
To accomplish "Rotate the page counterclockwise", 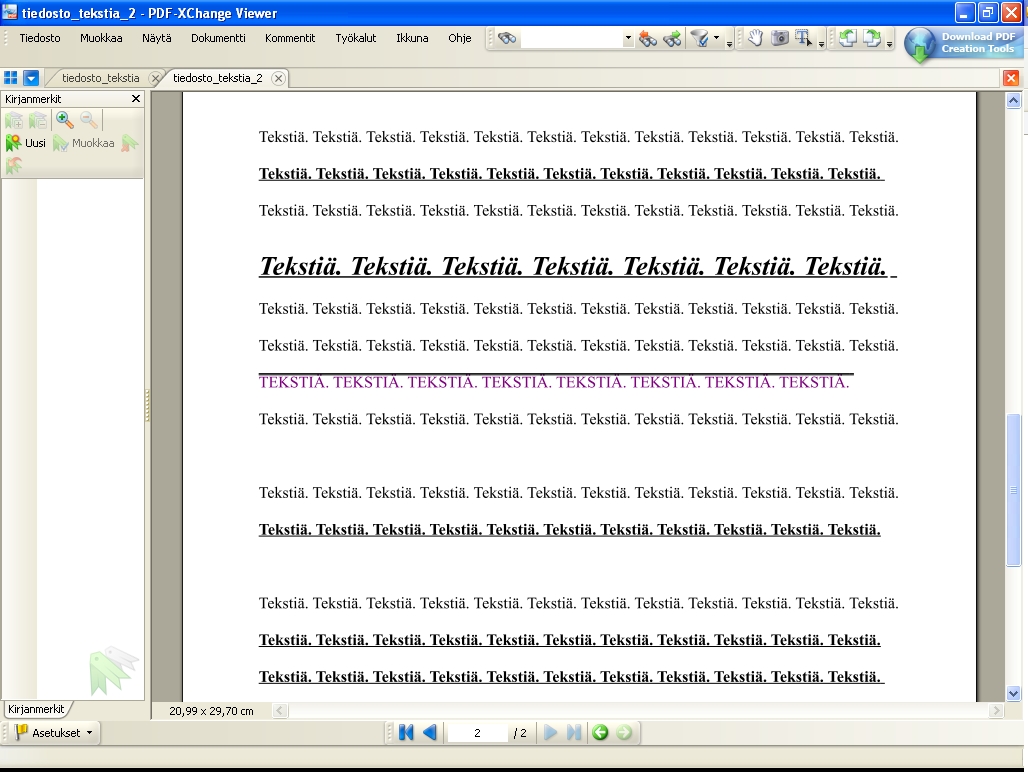I will pos(848,39).
